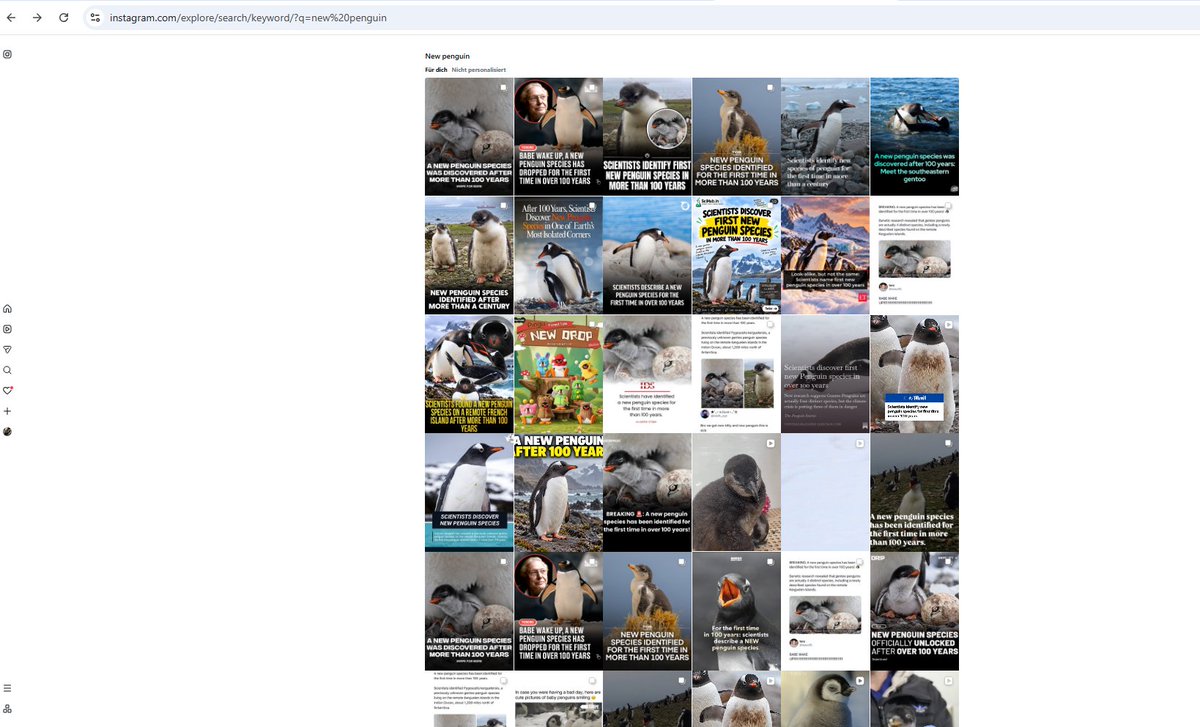The width and height of the screenshot is (1200, 727).
Task: Go back with the browser back arrow
Action: tap(11, 18)
